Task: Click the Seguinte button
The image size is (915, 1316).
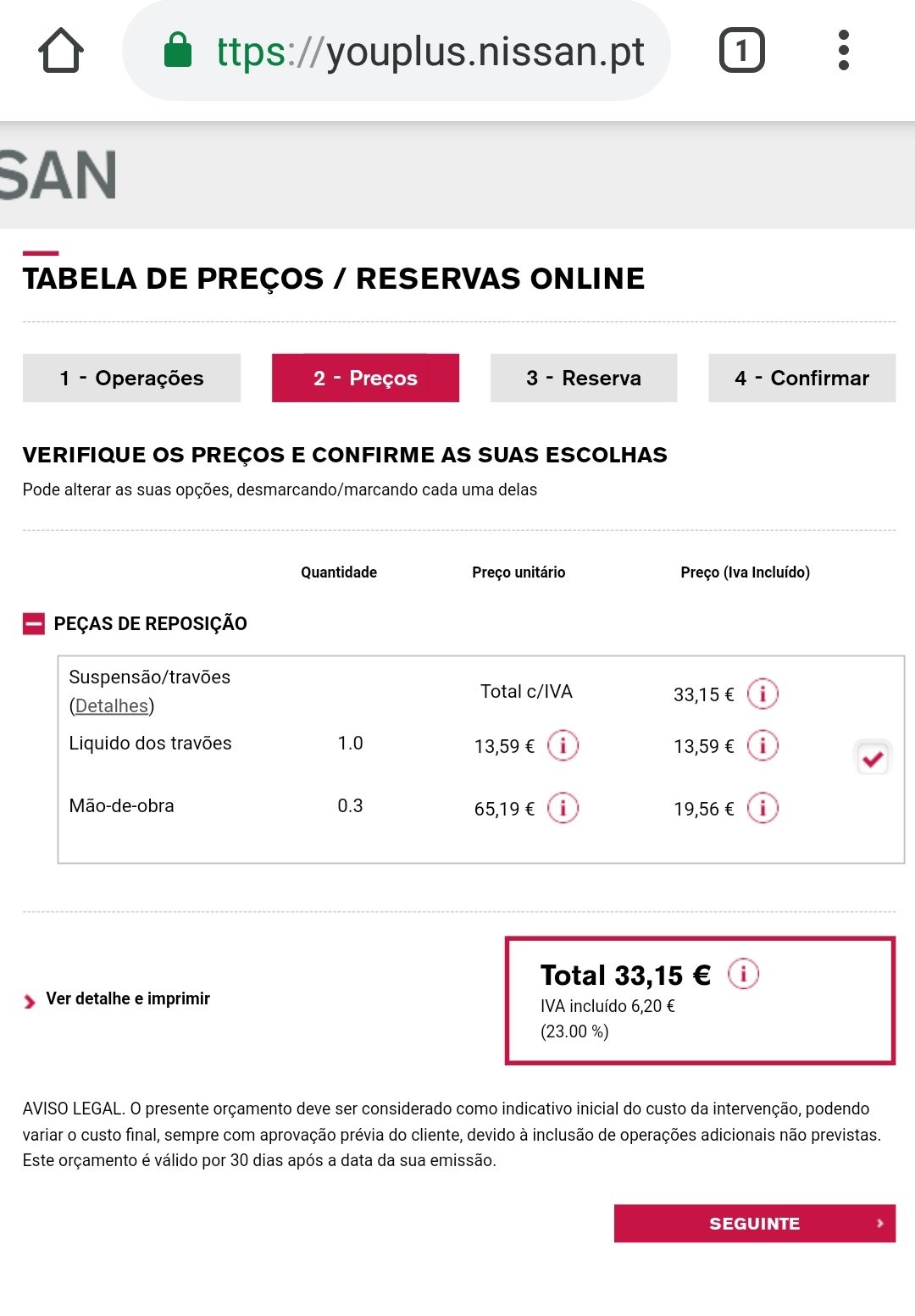Action: coord(754,1223)
